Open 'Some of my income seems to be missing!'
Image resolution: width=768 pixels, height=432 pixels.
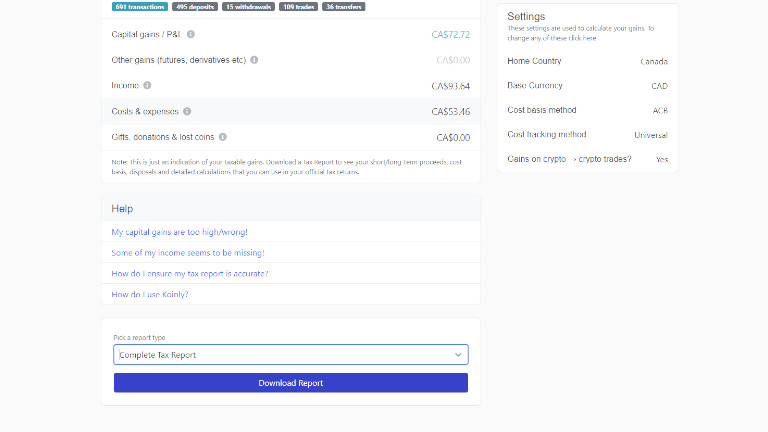188,253
